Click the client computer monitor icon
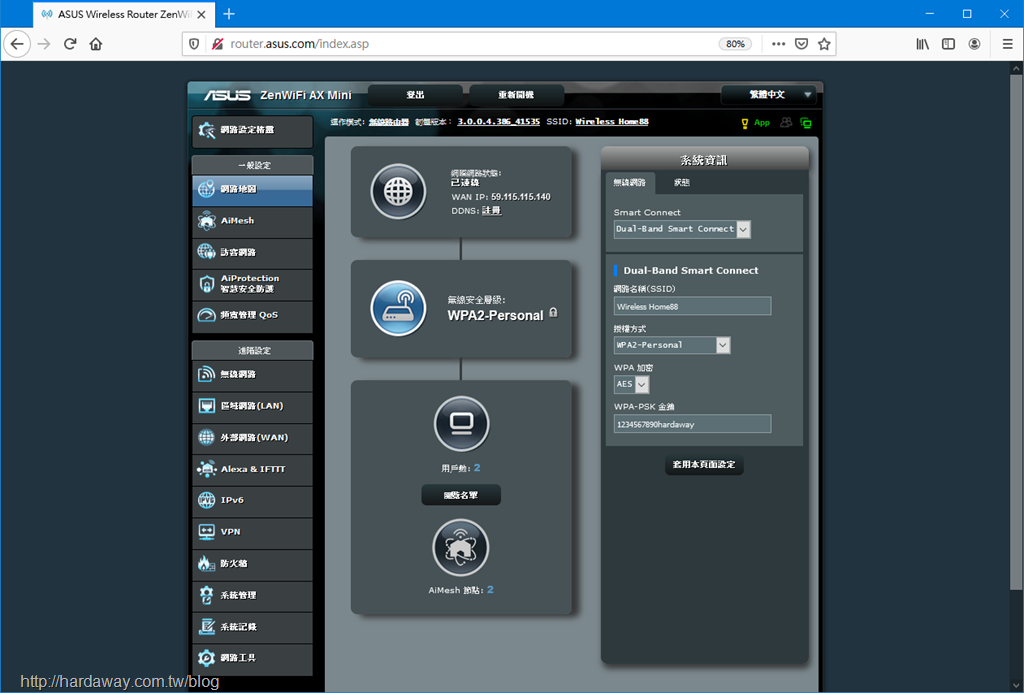Screen dimensions: 1024x693 click(461, 424)
